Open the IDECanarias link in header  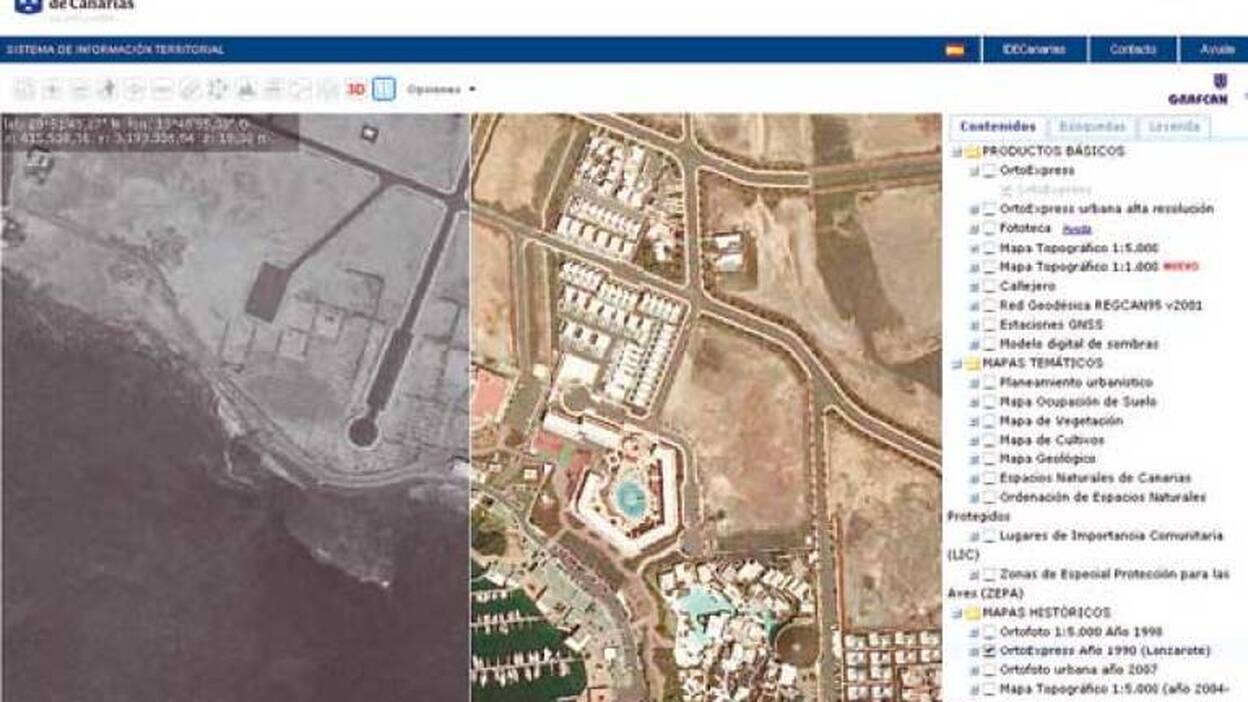pyautogui.click(x=1034, y=49)
